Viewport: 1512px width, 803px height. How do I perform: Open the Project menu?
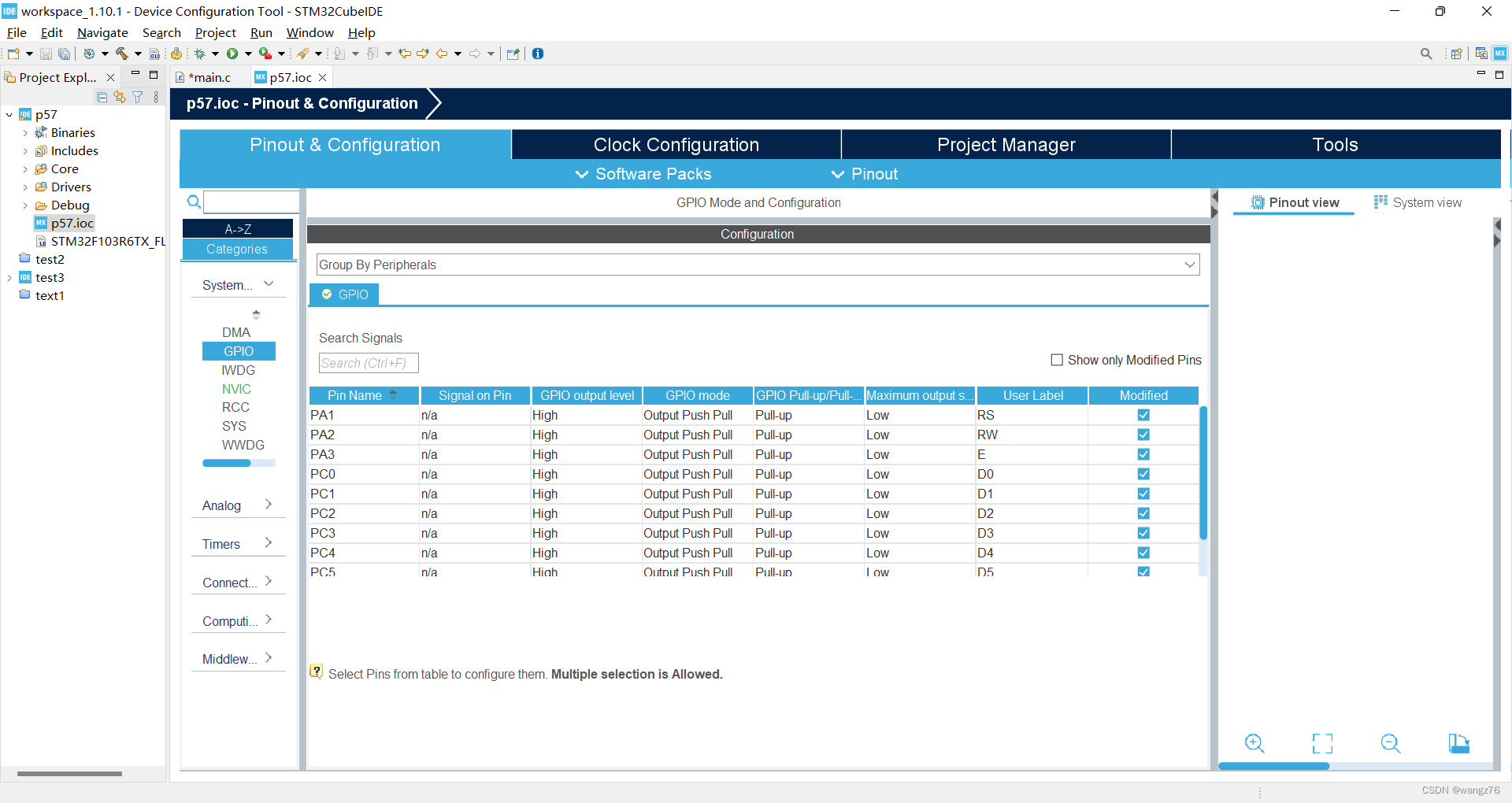(x=215, y=32)
